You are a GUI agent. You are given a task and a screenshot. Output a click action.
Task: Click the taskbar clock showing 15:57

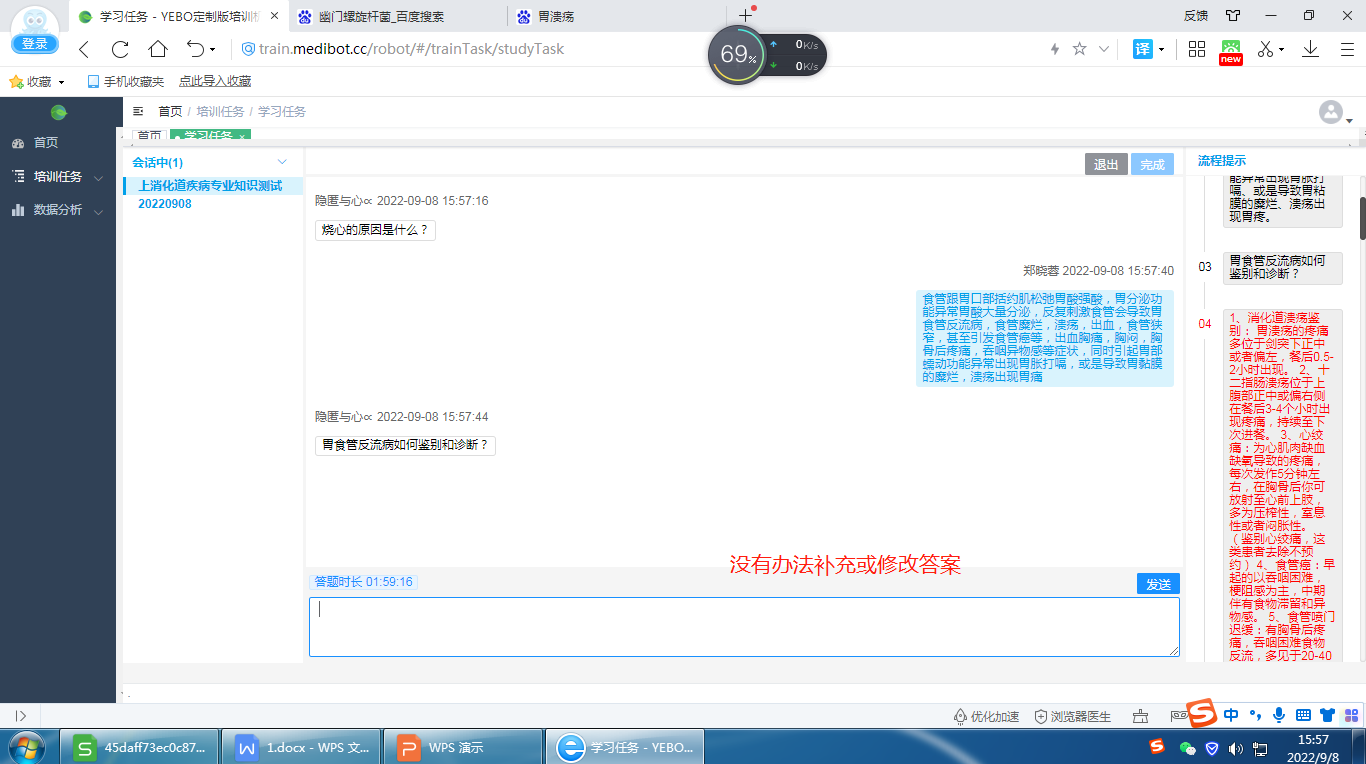[1313, 747]
